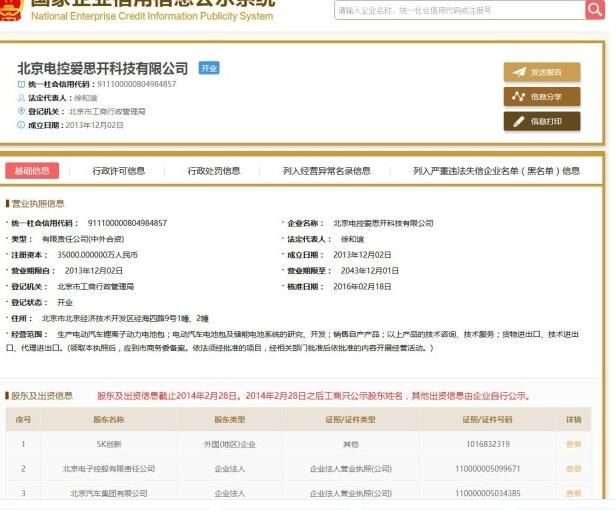Open 列入严重违法失信企业名单(黑名单)信息 tab
This screenshot has height=510, width=616.
pyautogui.click(x=496, y=171)
